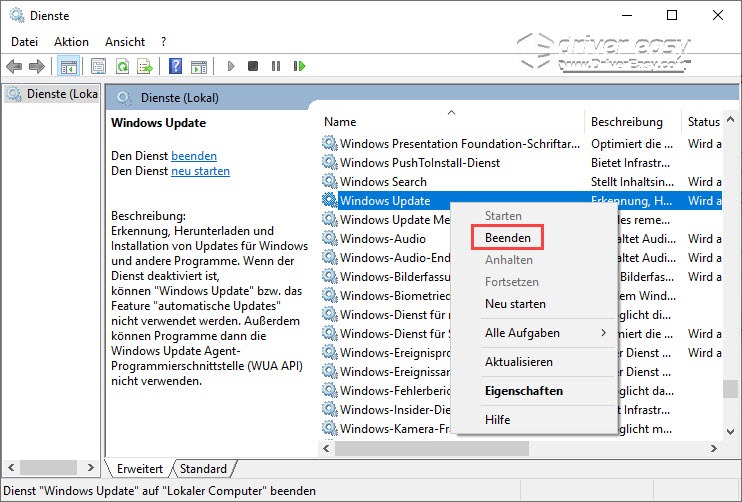742x502 pixels.
Task: Click the gear icon beside Windows Update
Action: click(x=329, y=200)
